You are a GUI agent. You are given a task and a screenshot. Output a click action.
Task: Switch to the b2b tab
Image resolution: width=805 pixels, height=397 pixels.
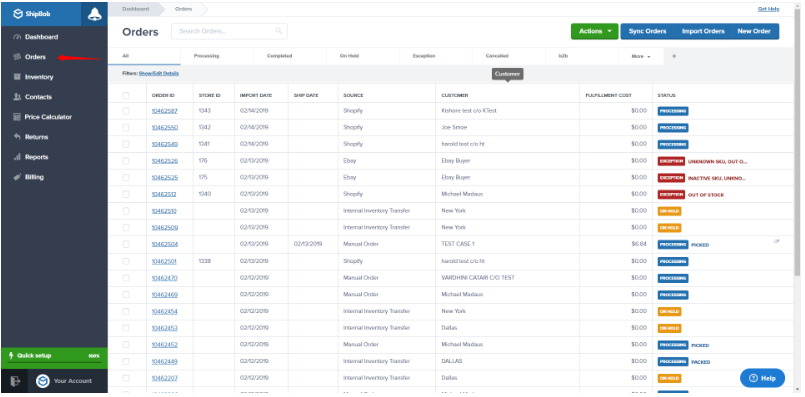click(x=582, y=56)
